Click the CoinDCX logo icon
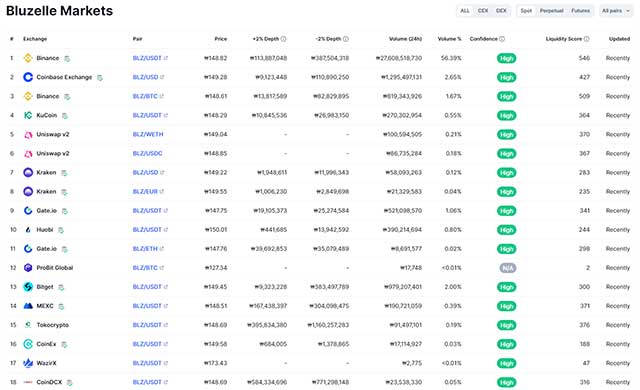The image size is (640, 390). tap(28, 382)
